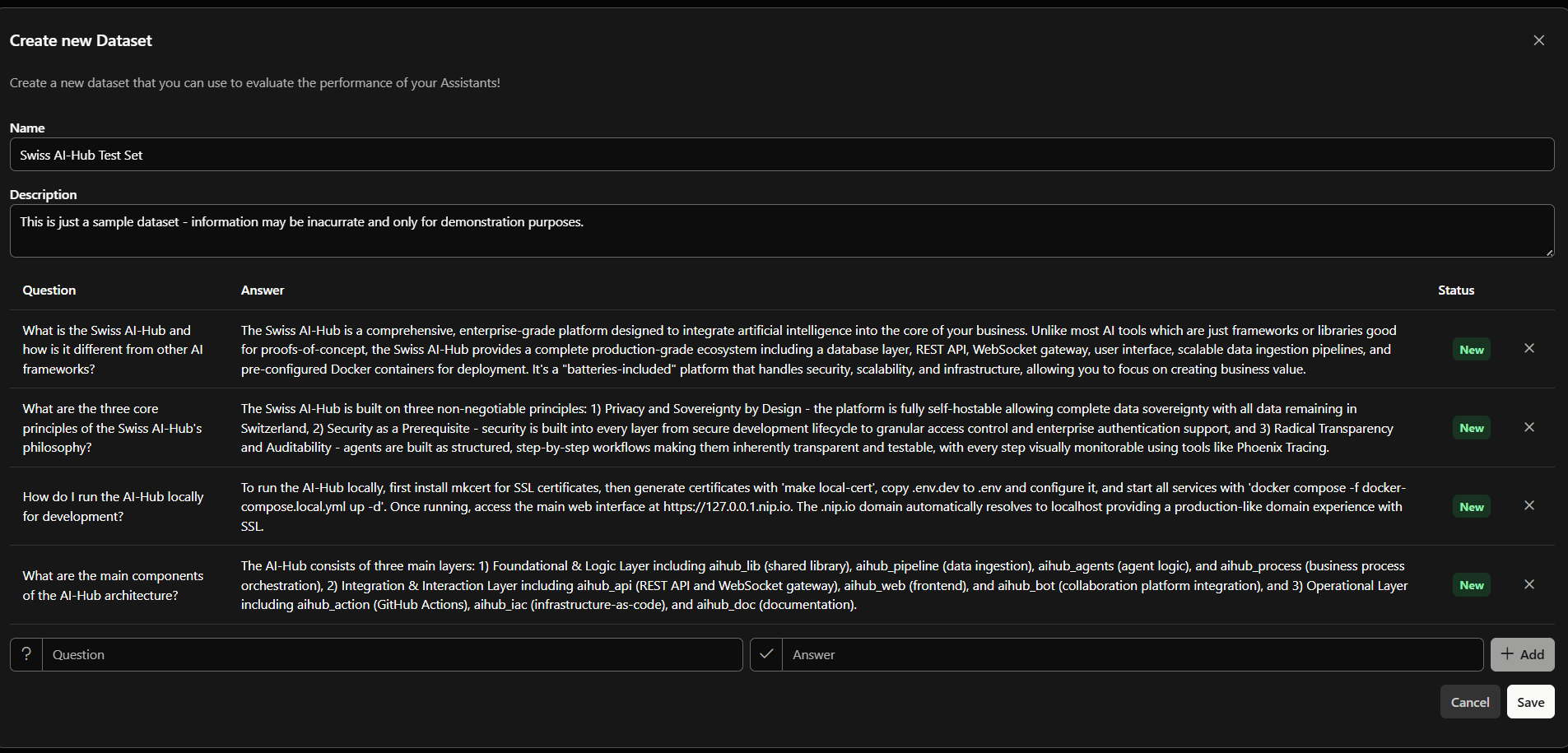Screen dimensions: 1568x753
Task: Click New badge of 'three core principles' row
Action: point(1472,428)
